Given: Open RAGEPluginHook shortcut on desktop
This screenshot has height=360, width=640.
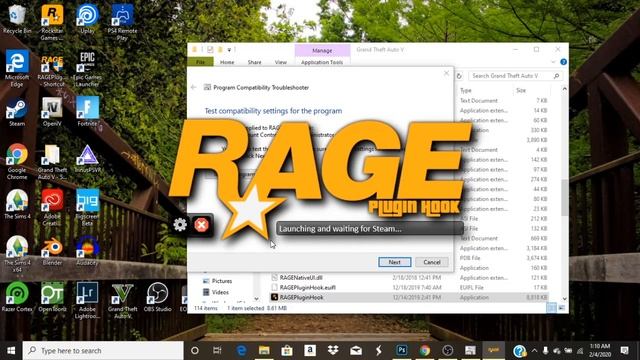Looking at the screenshot, I should [52, 69].
